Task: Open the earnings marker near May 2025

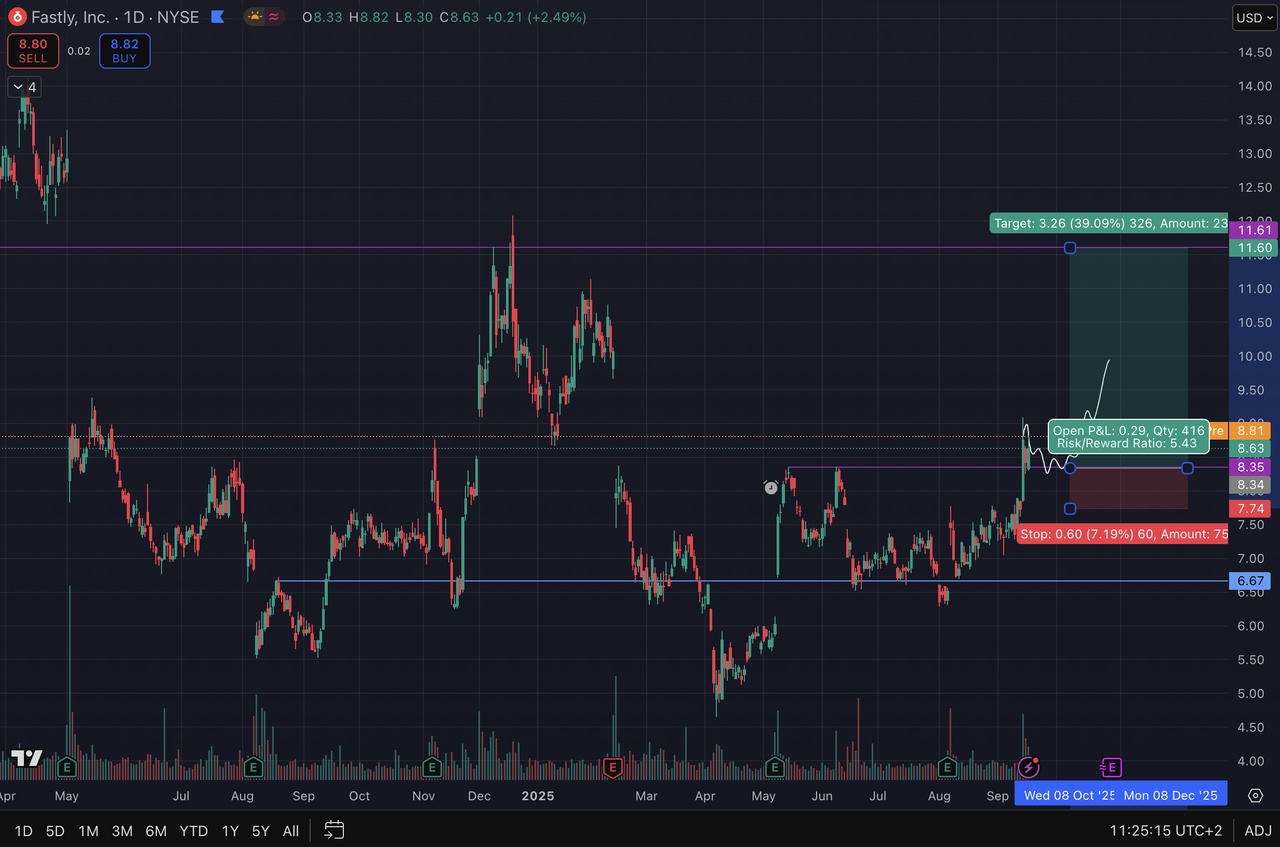Action: 774,767
